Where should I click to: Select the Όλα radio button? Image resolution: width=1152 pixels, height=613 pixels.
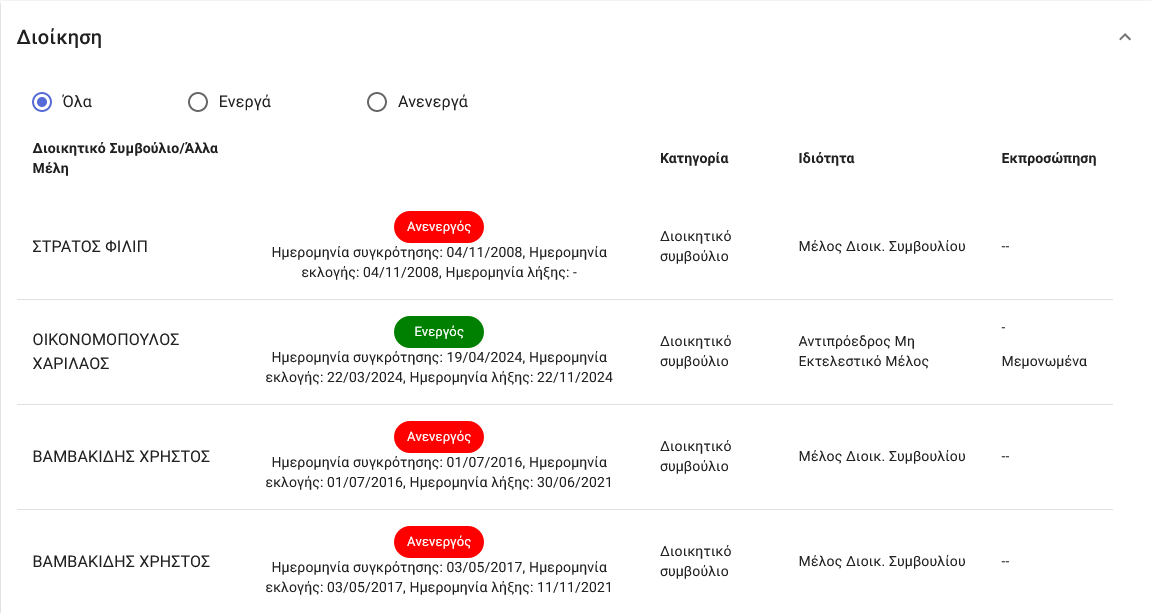coord(42,102)
